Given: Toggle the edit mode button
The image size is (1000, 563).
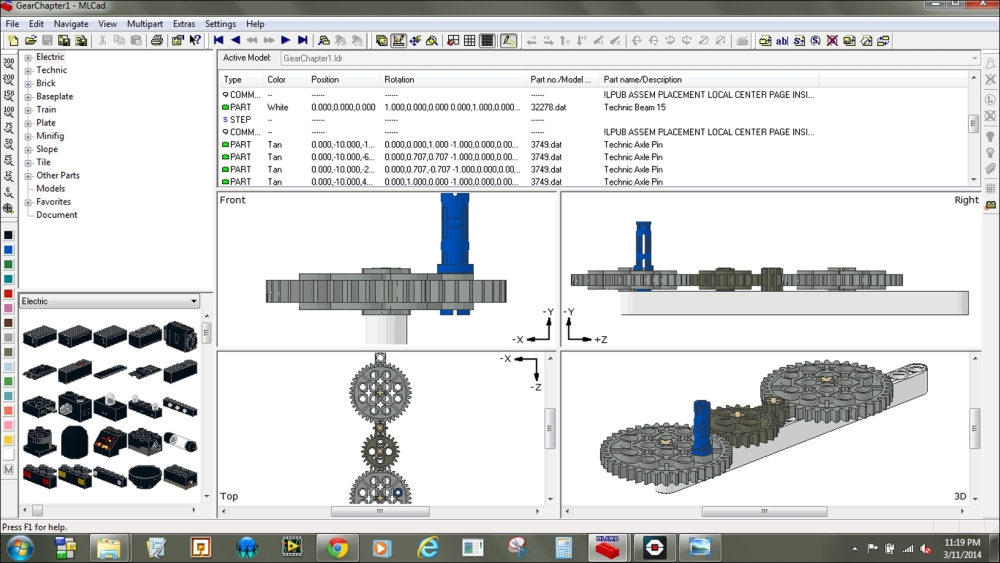Looking at the screenshot, I should [399, 41].
